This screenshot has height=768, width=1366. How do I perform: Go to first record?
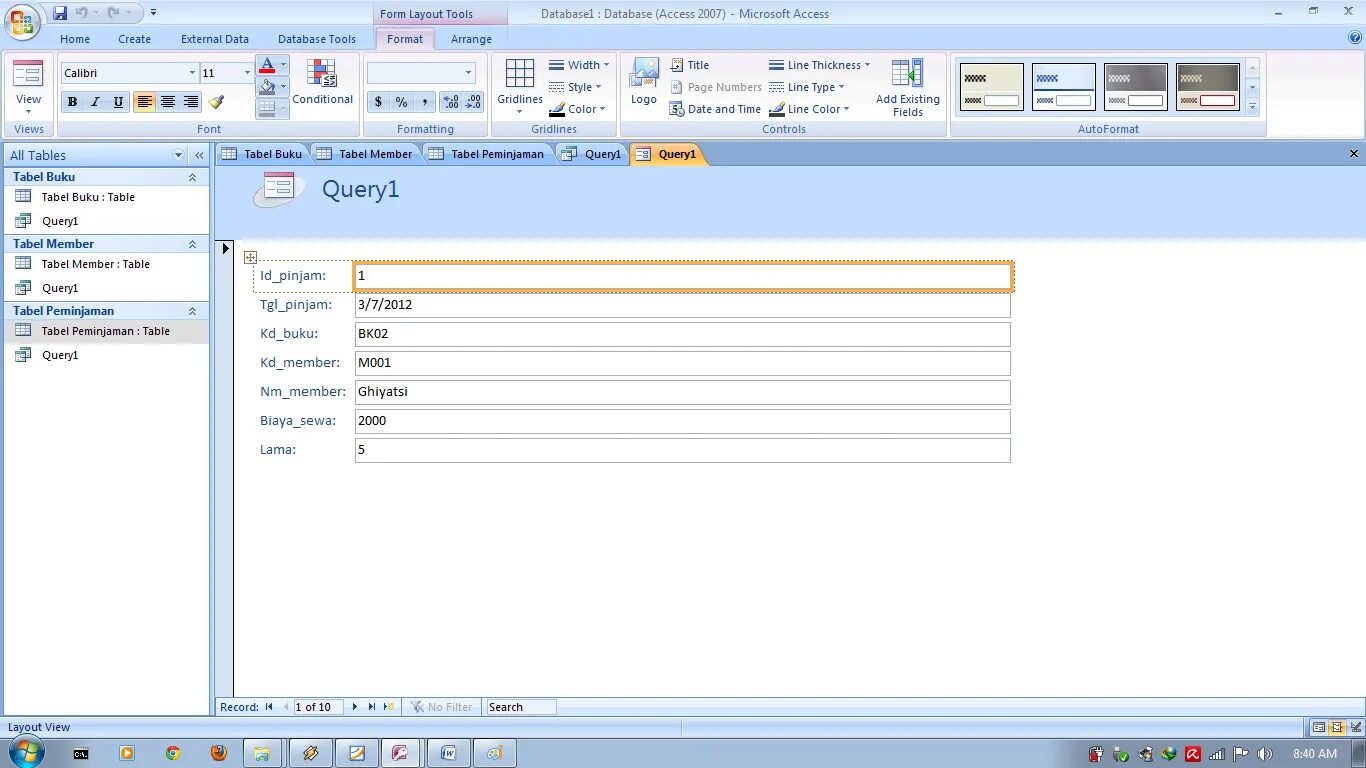269,707
